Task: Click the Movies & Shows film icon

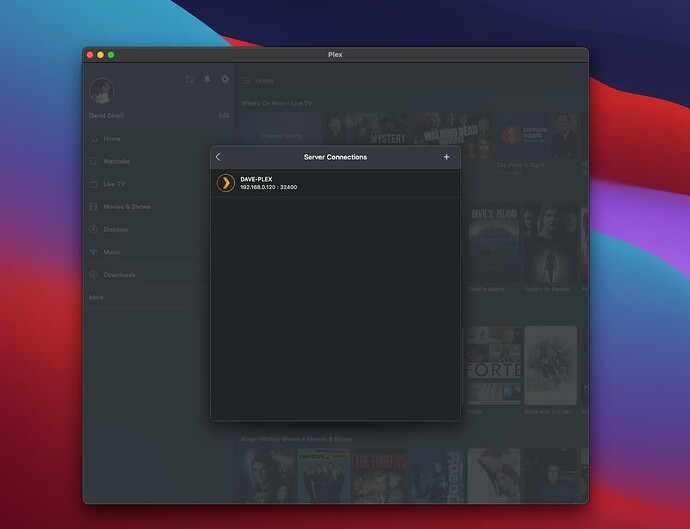Action: tap(93, 206)
